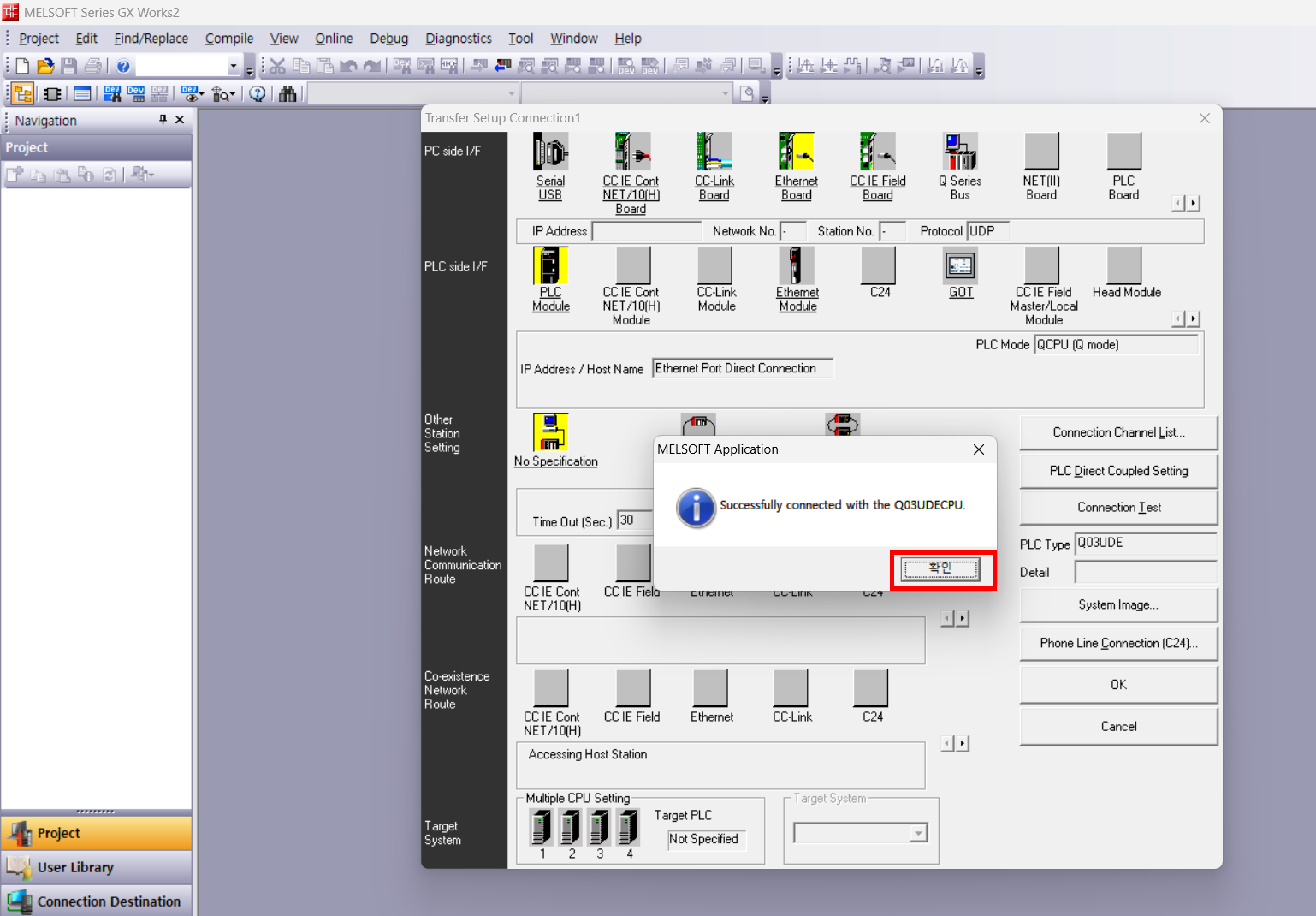Click the PLC Mode field
This screenshot has width=1316, height=916.
coord(1116,344)
